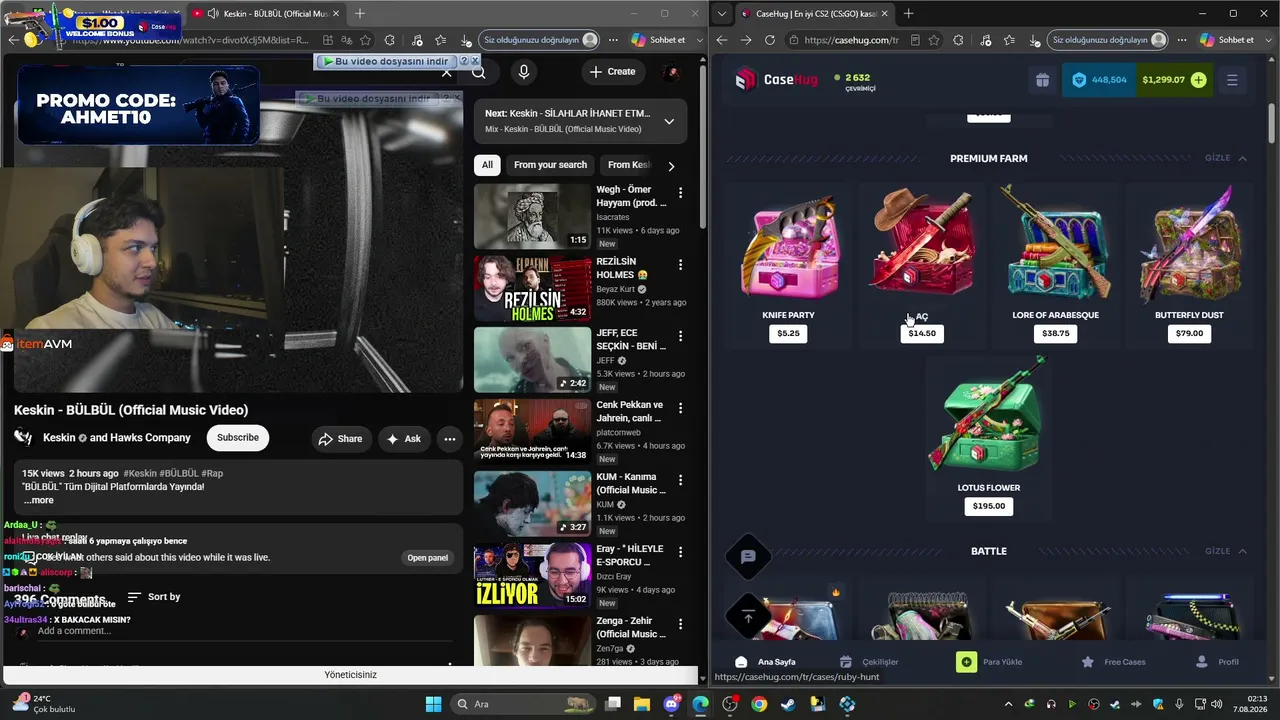Switch to the Free Cases tab

(x=1113, y=662)
